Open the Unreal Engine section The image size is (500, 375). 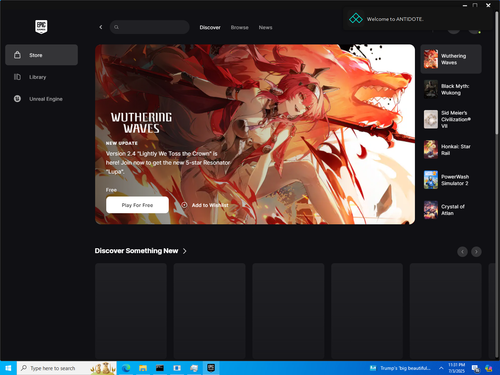coord(41,99)
